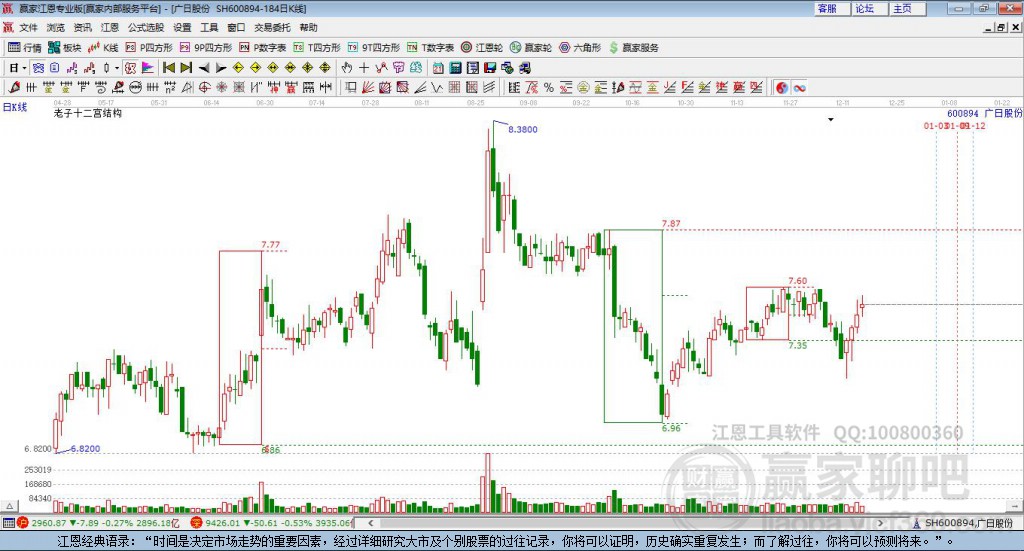This screenshot has width=1024, height=551.
Task: Open the 9P四方形 tool
Action: [205, 48]
